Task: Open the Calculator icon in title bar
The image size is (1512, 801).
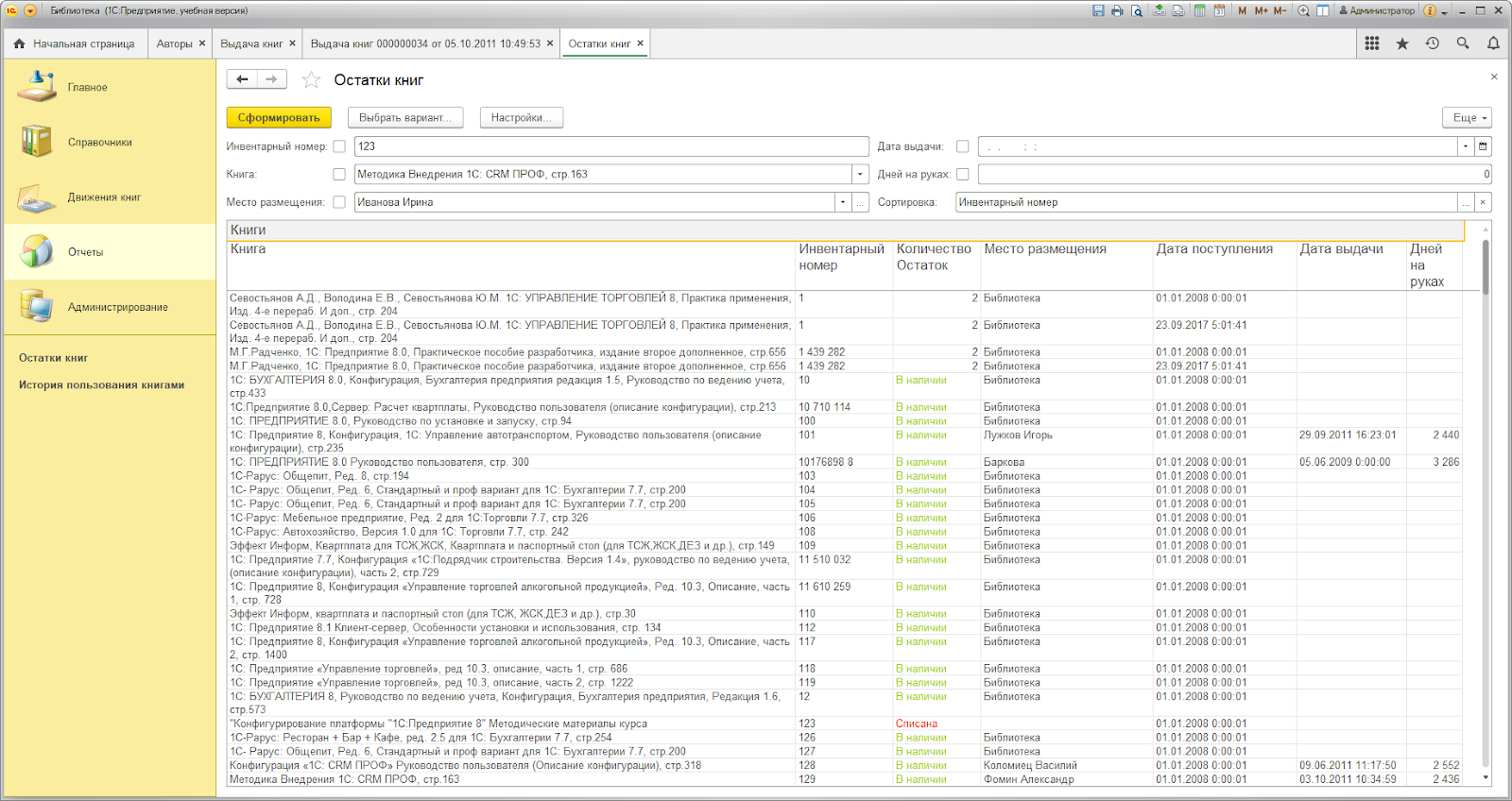Action: (x=1199, y=10)
